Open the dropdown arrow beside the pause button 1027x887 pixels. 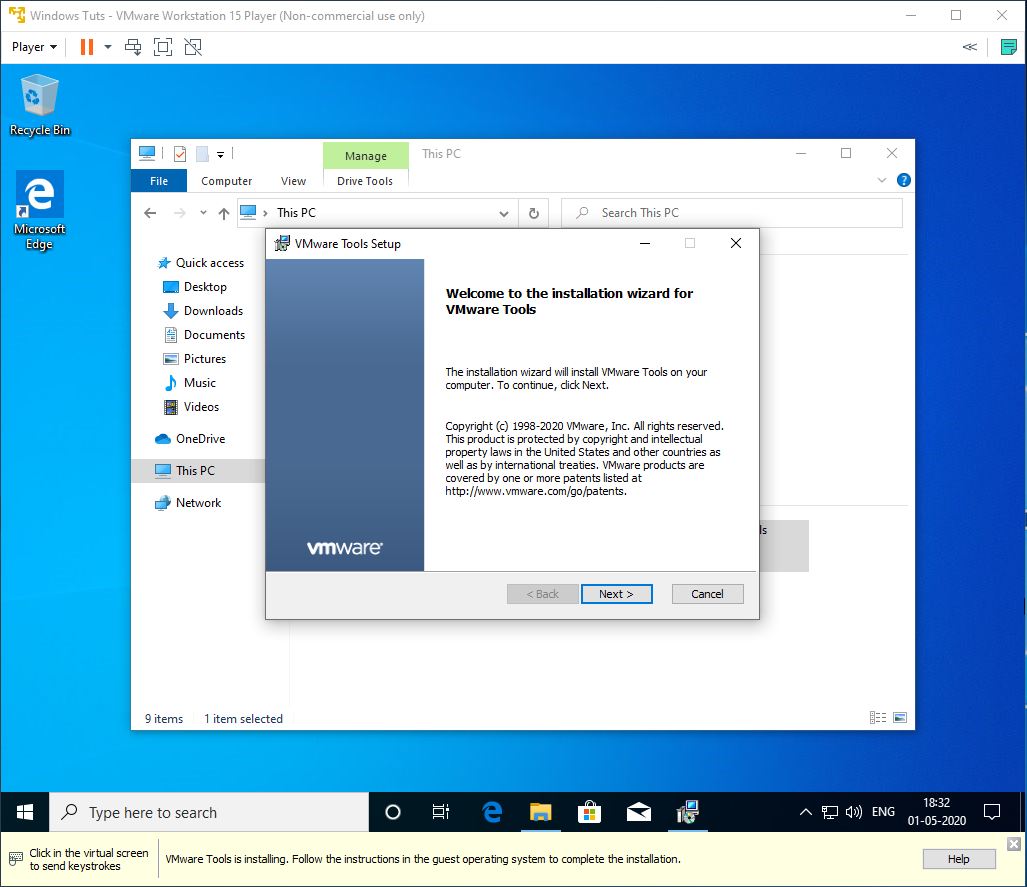click(x=108, y=47)
